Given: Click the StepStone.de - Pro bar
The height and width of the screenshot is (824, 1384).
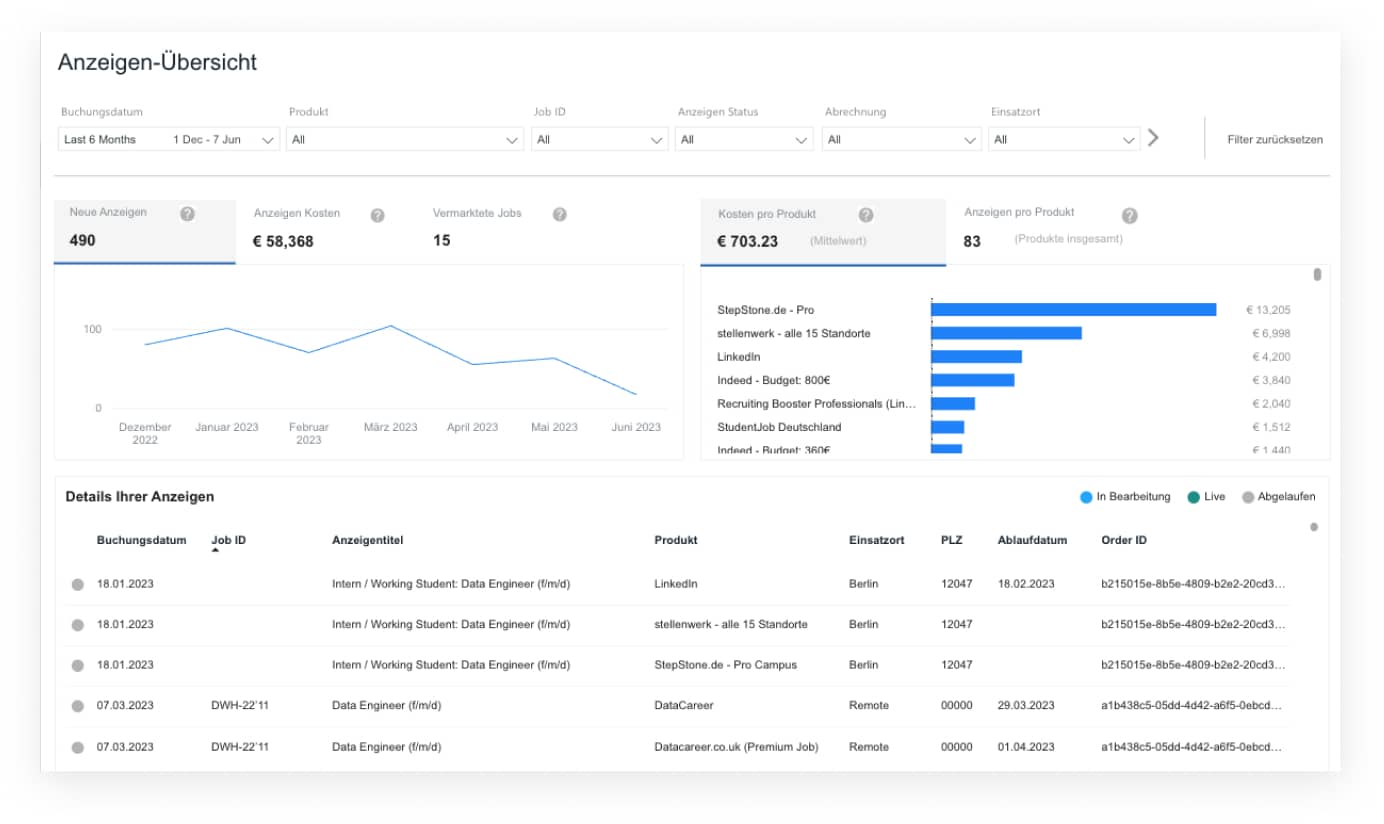Looking at the screenshot, I should [1073, 310].
